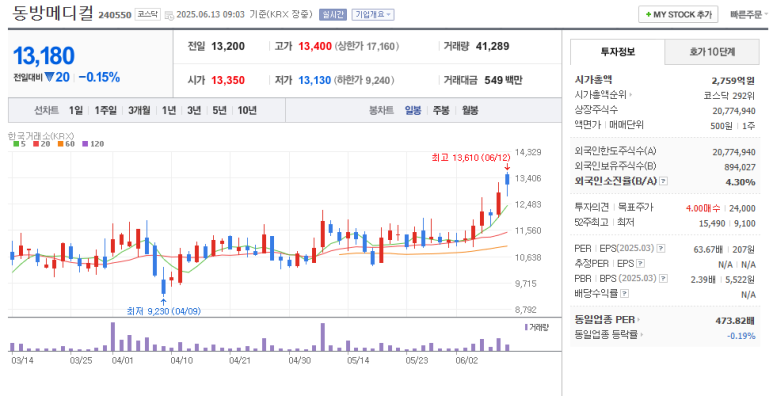Switch to 호가10단계 tab
Viewport: 773px width, 396px height.
point(712,52)
